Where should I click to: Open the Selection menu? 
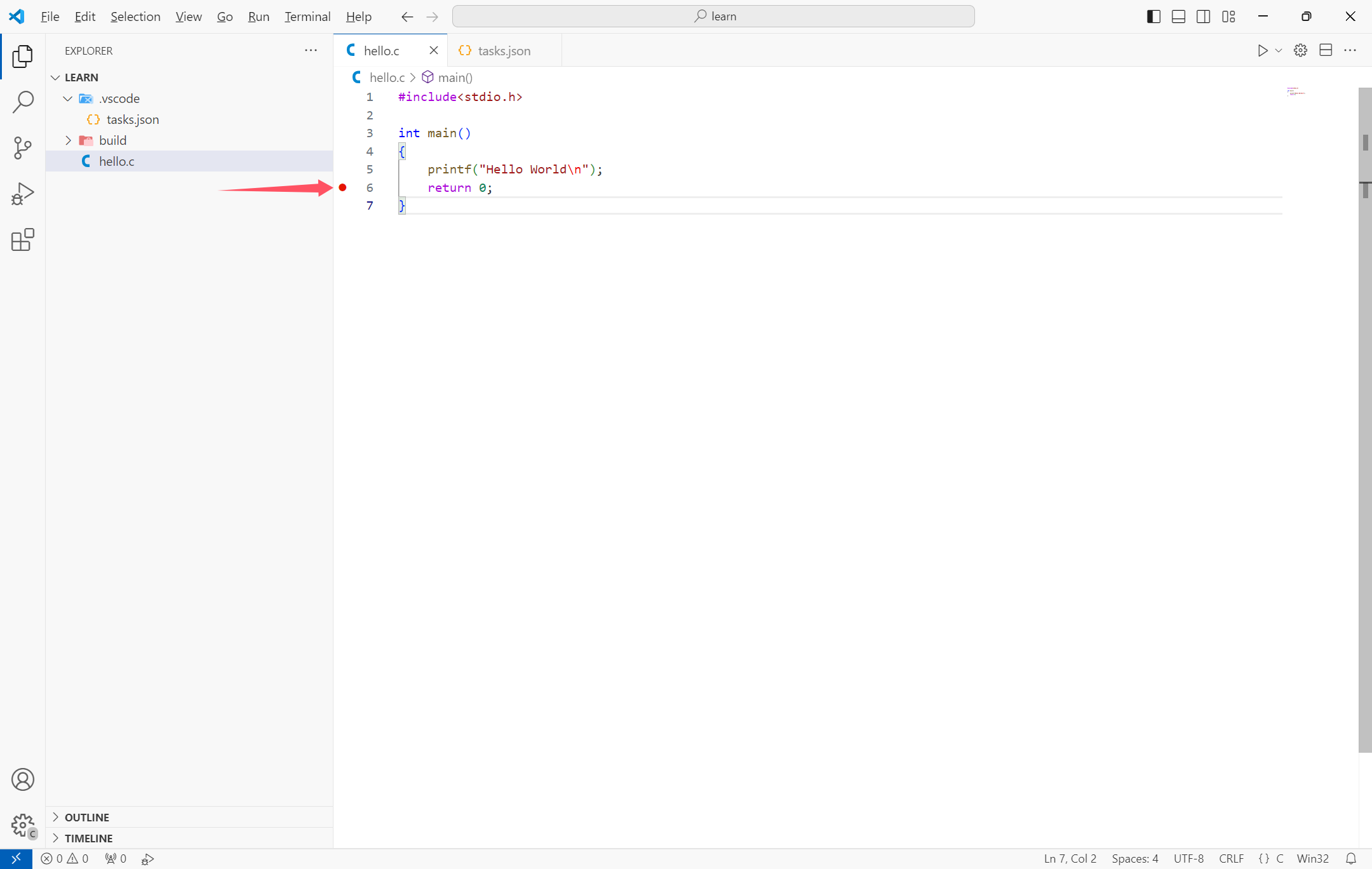[135, 17]
